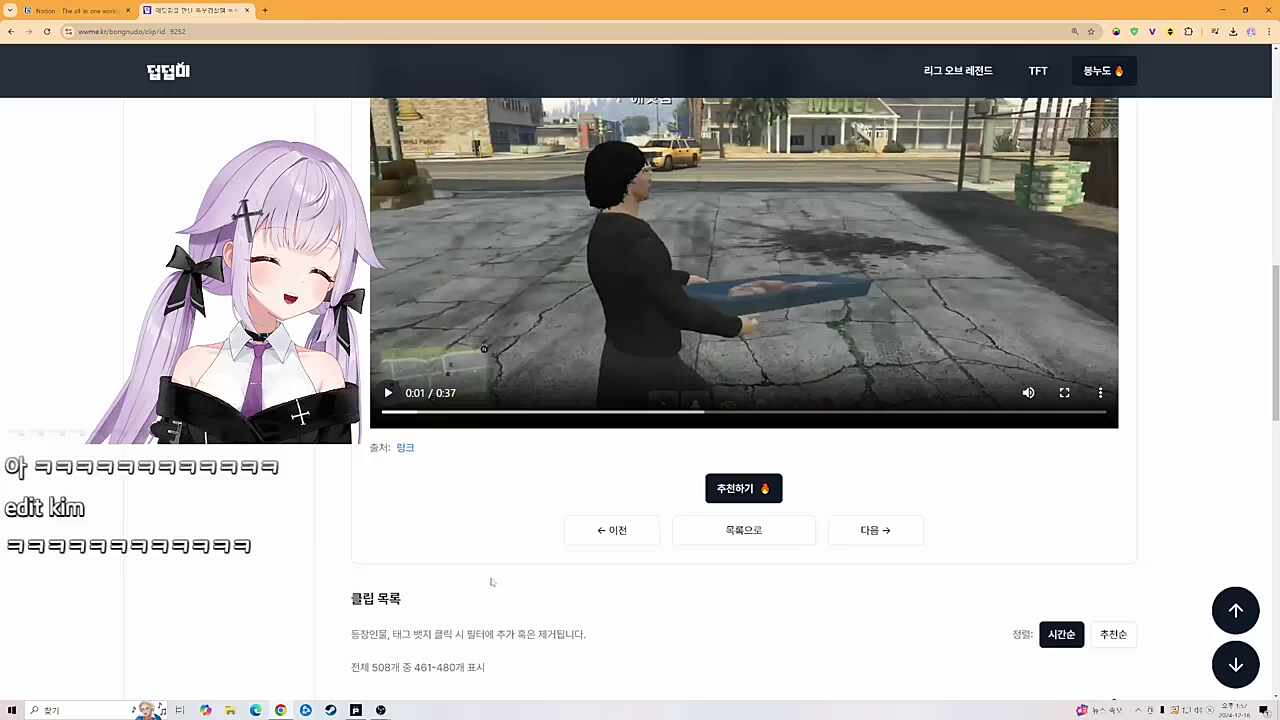1280x720 pixels.
Task: Switch to the Notion browser tab
Action: coord(76,10)
